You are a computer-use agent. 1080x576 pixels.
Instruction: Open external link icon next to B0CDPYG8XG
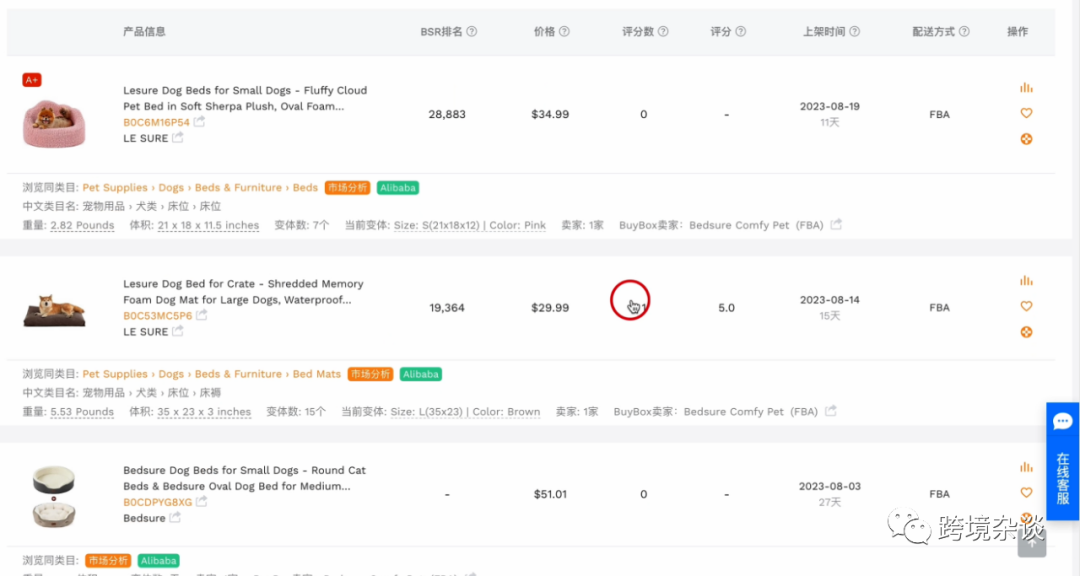(201, 502)
